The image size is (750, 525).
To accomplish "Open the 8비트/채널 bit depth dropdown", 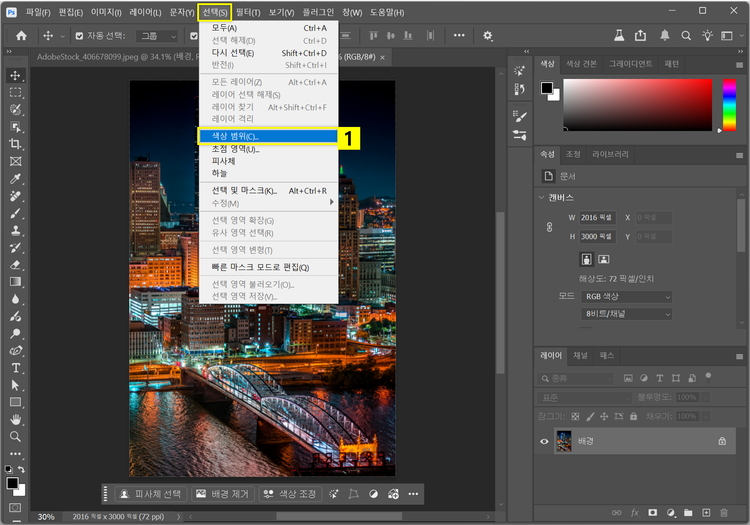I will tap(626, 314).
